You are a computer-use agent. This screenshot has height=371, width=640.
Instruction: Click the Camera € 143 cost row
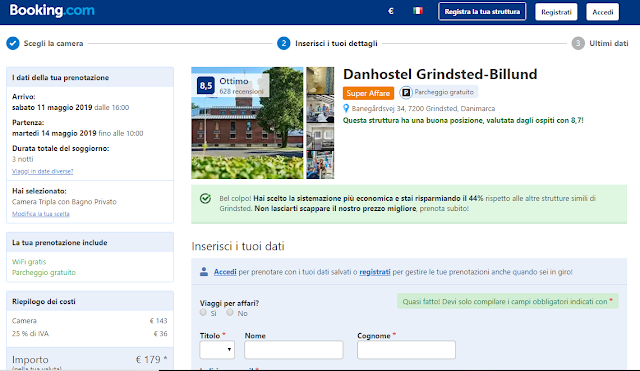[90, 321]
